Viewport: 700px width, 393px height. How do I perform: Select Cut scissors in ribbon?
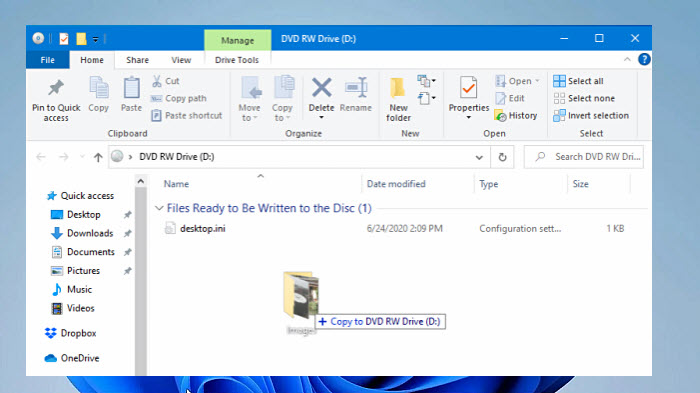pyautogui.click(x=166, y=81)
